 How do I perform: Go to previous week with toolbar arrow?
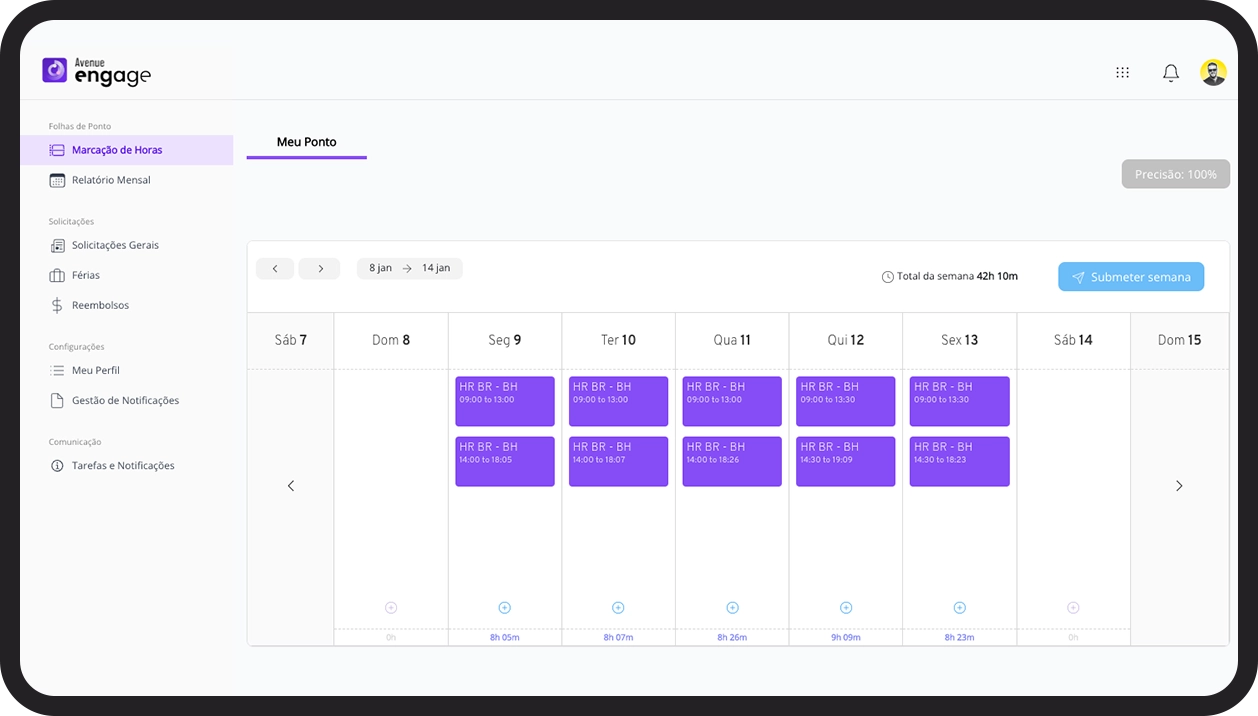pos(275,268)
